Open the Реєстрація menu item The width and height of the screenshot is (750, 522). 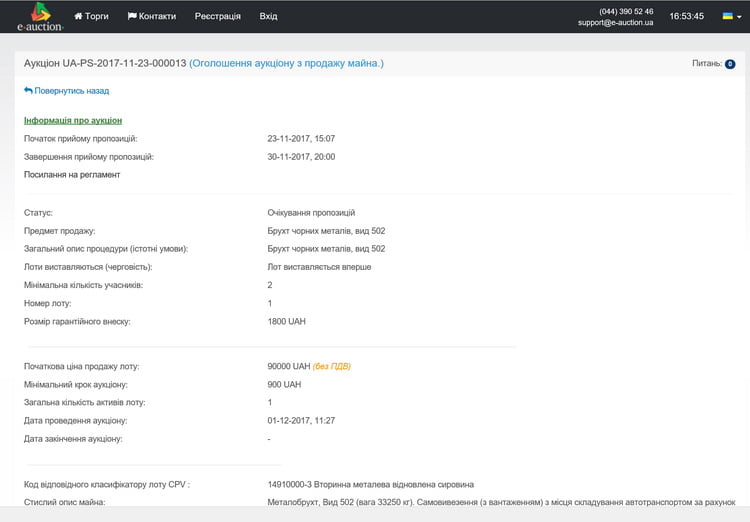click(x=217, y=17)
